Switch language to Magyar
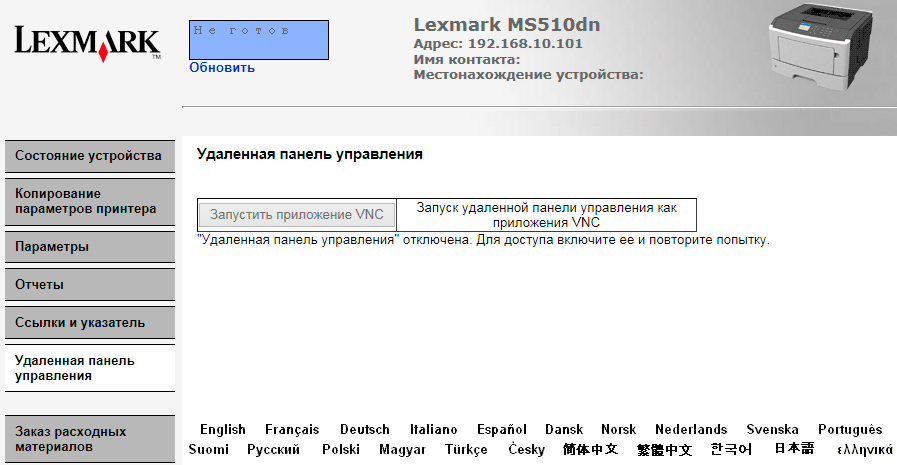897x465 pixels. coord(402,450)
